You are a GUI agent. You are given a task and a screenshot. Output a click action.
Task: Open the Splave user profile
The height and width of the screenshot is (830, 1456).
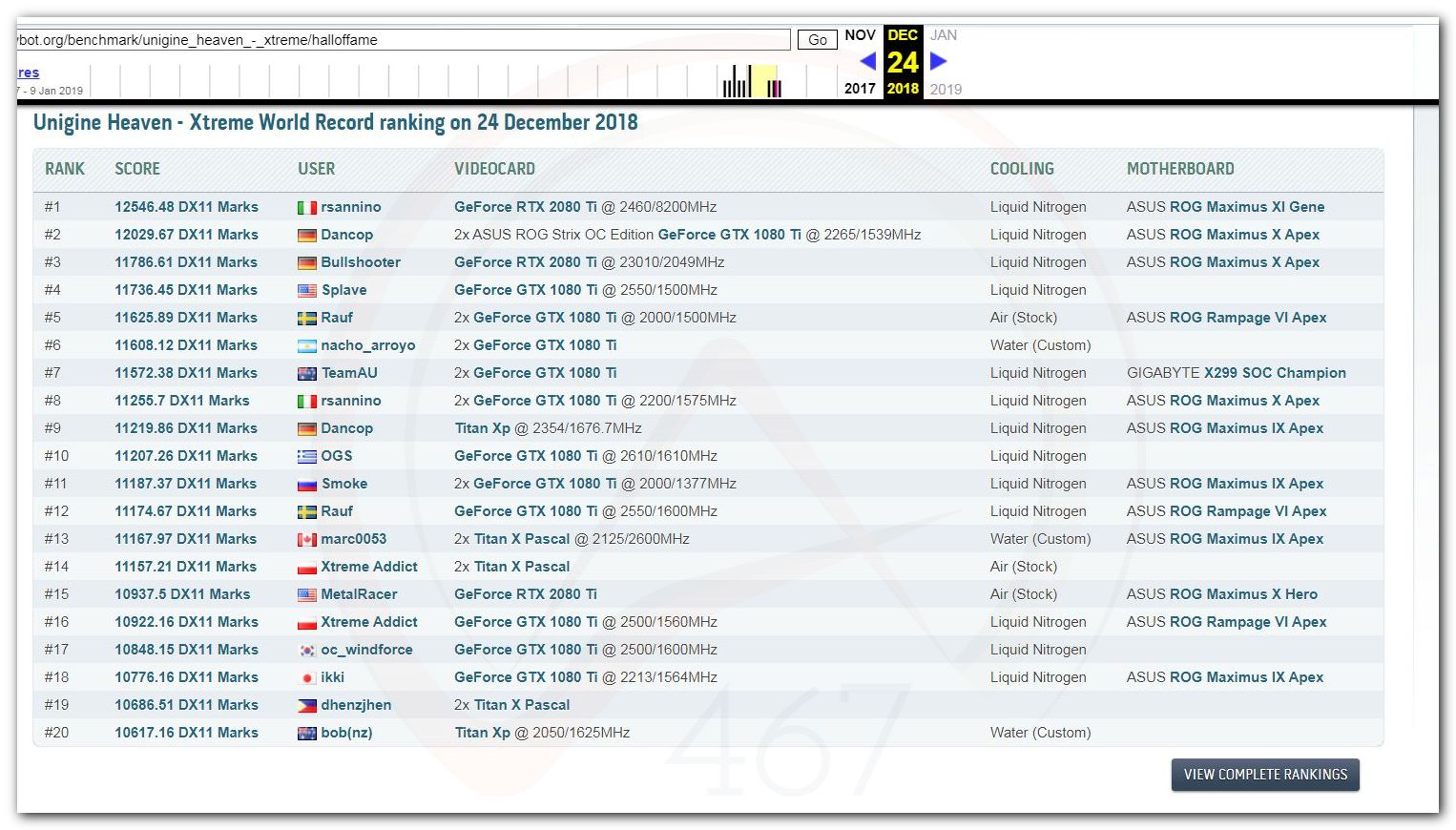click(x=343, y=290)
